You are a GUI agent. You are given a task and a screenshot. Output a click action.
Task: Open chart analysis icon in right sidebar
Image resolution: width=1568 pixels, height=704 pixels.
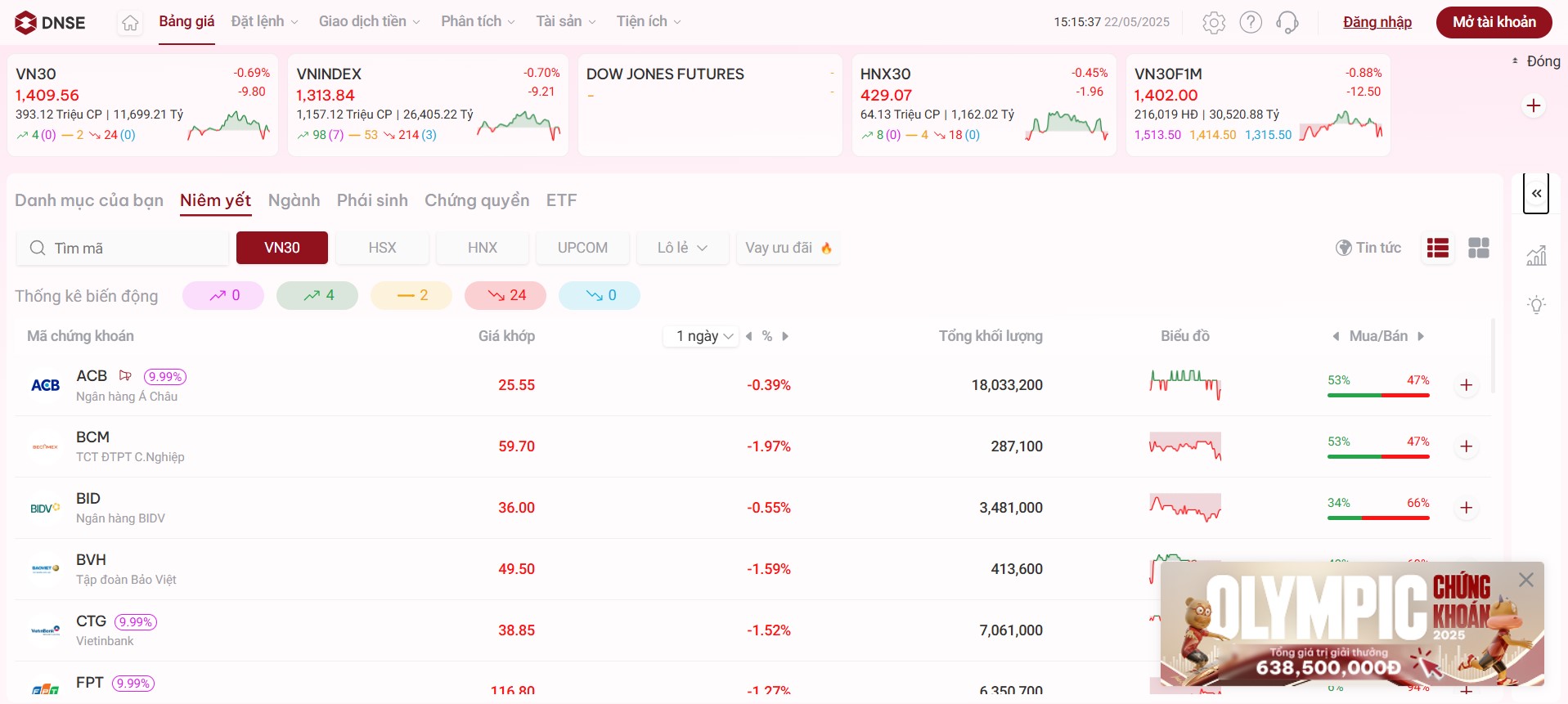(x=1536, y=256)
